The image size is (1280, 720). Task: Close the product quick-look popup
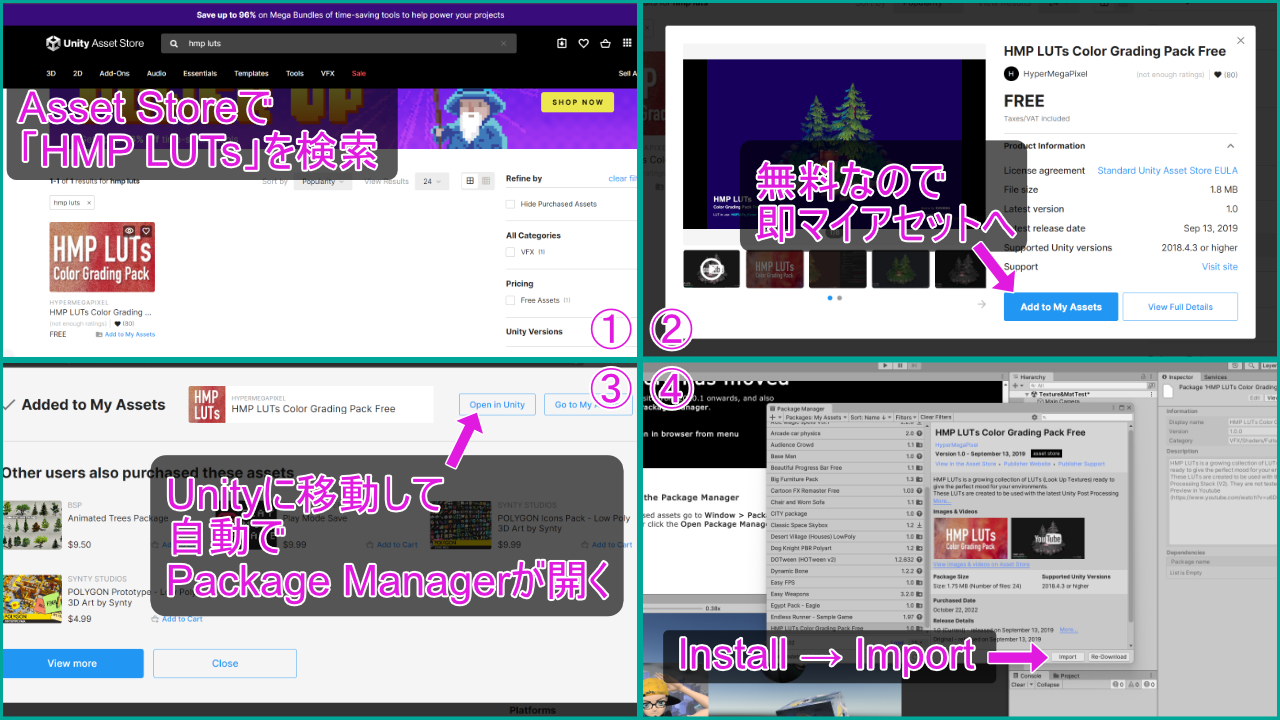coord(1241,41)
